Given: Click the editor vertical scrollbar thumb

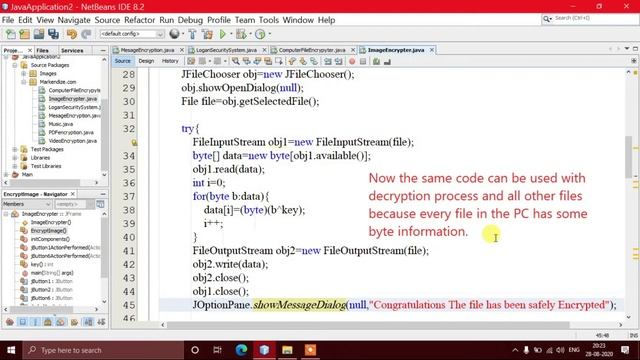Looking at the screenshot, I should [x=628, y=157].
